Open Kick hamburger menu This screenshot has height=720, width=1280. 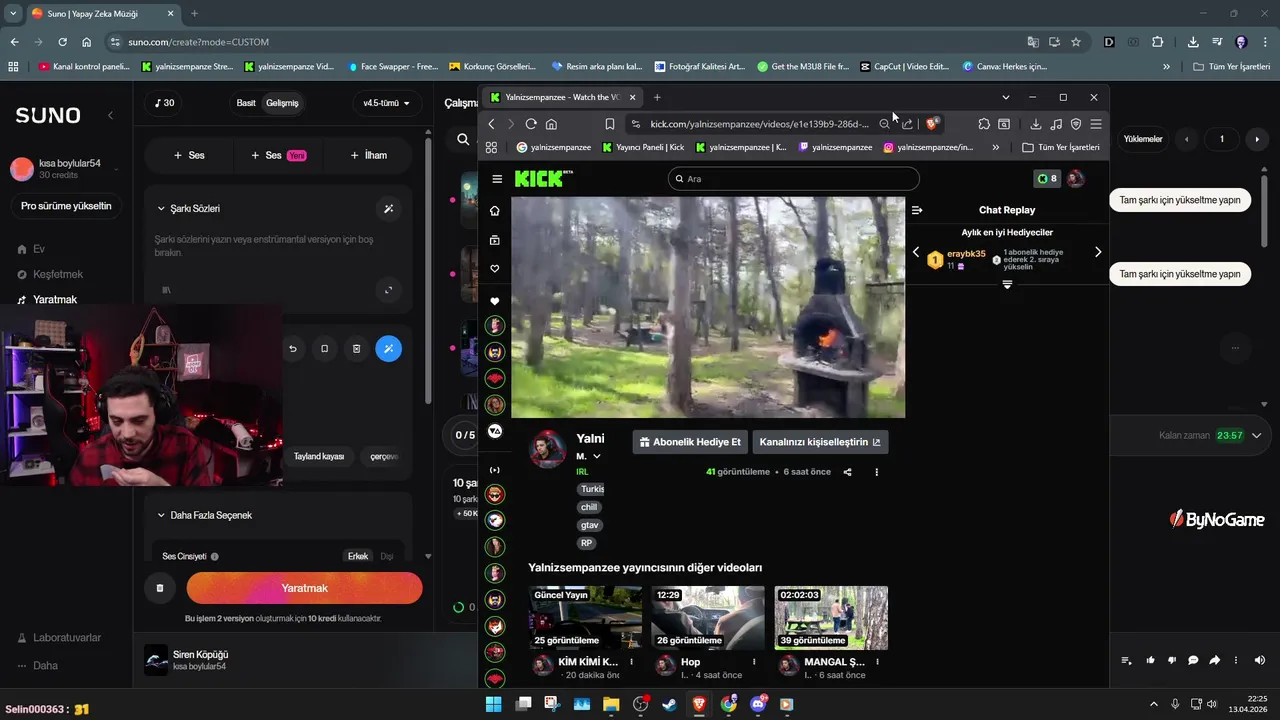(x=497, y=179)
